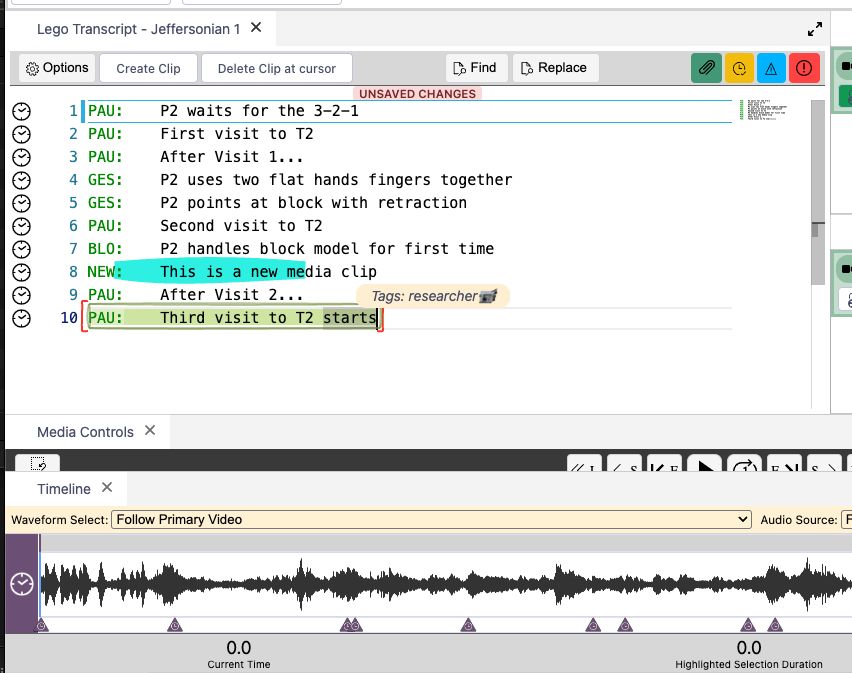Open the Waveform Select dropdown

(431, 519)
